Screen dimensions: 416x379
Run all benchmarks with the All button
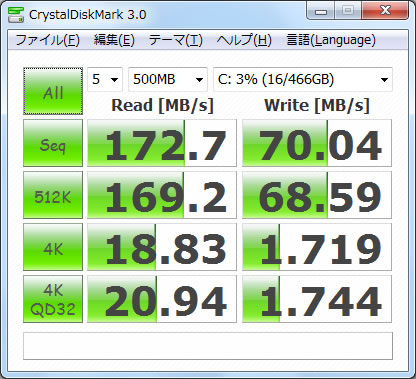tap(53, 91)
